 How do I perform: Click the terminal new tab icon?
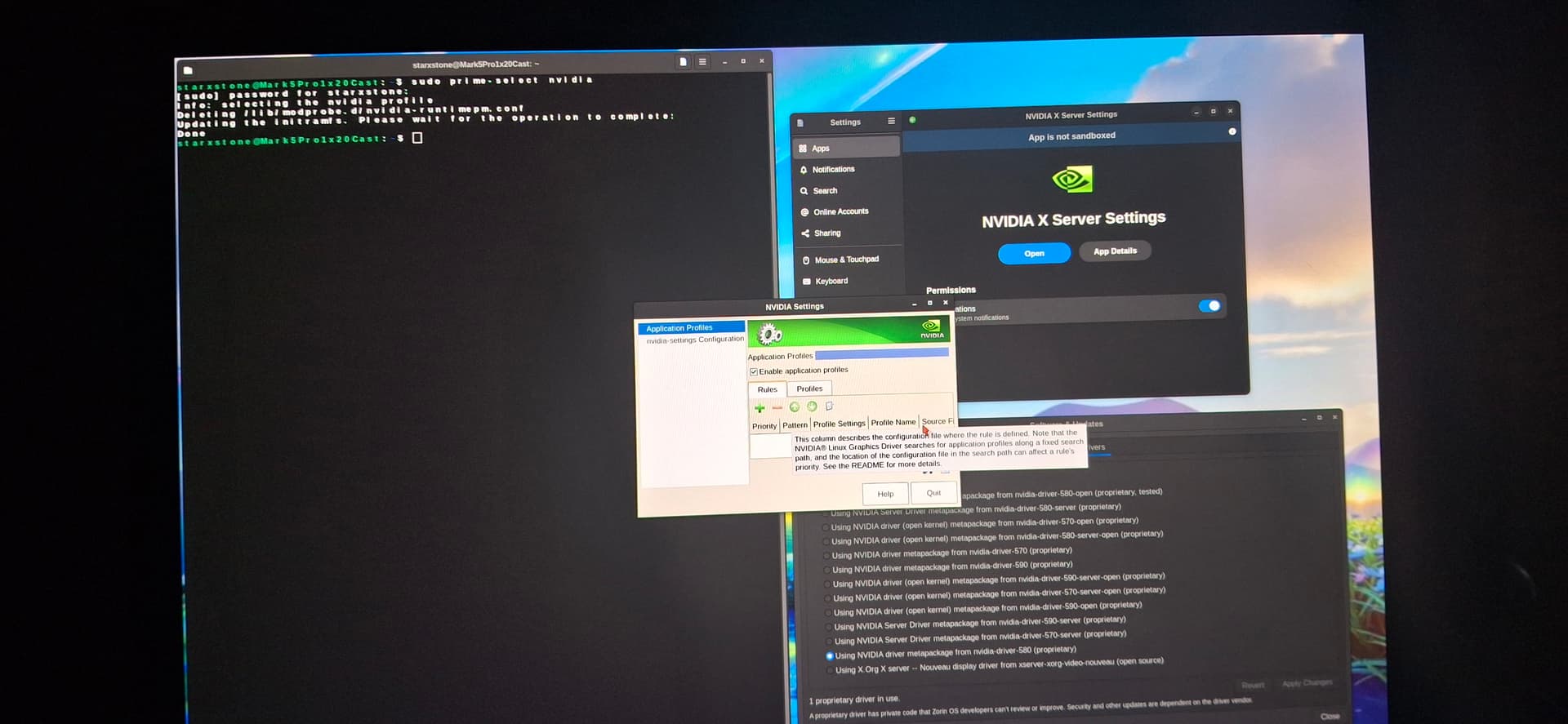683,62
